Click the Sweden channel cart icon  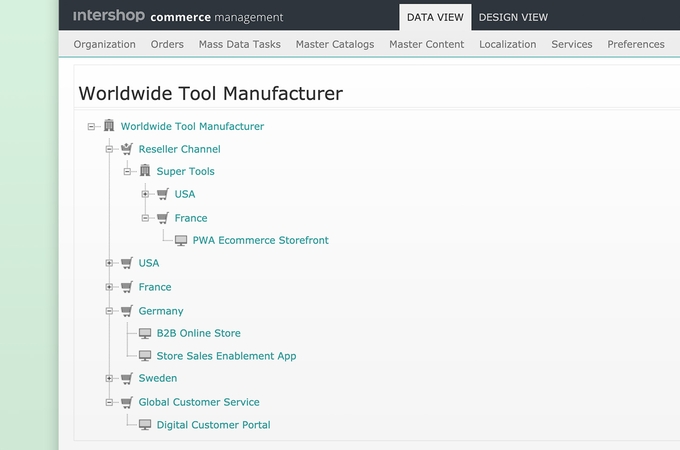pos(127,378)
